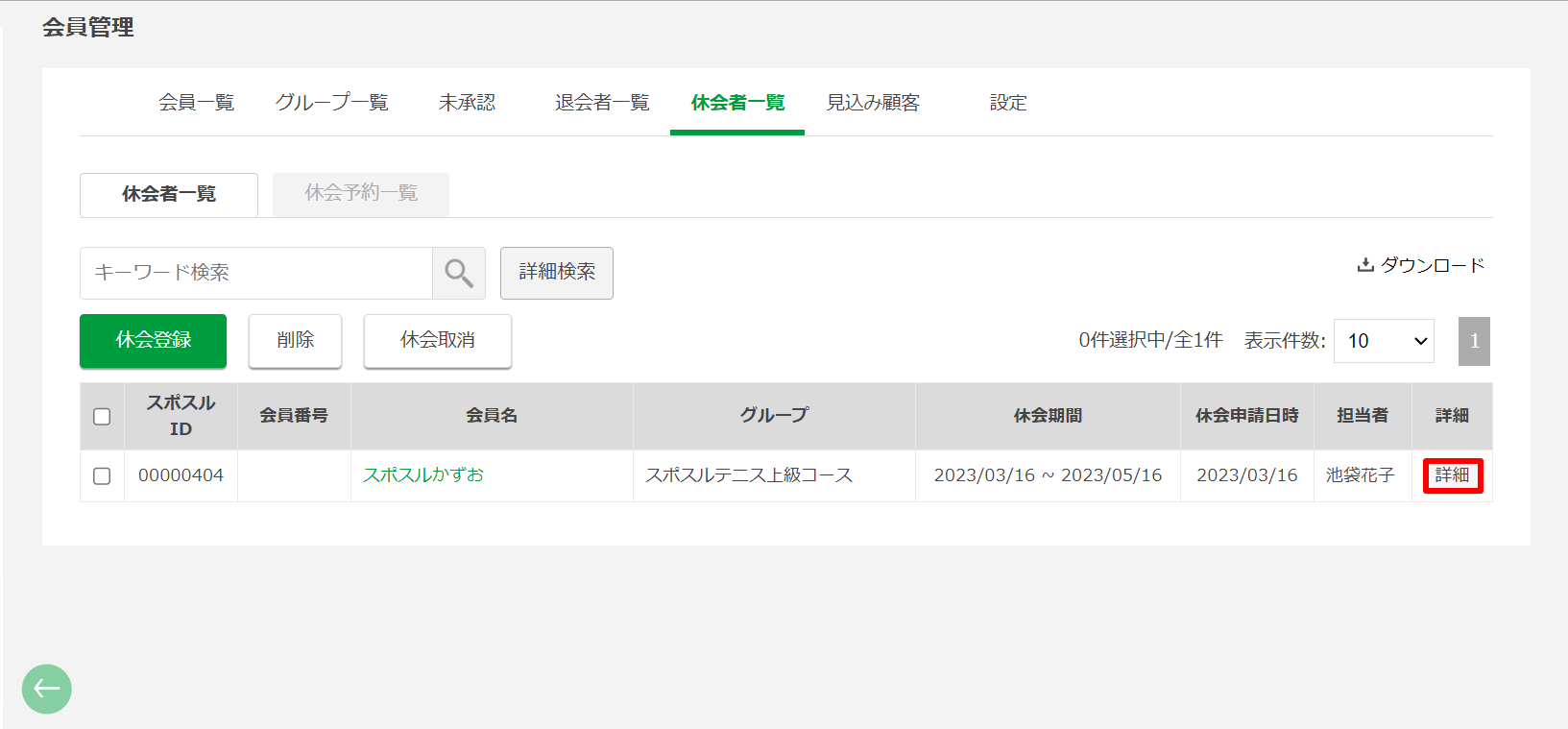
Task: Click the 会員名 column header
Action: (492, 416)
